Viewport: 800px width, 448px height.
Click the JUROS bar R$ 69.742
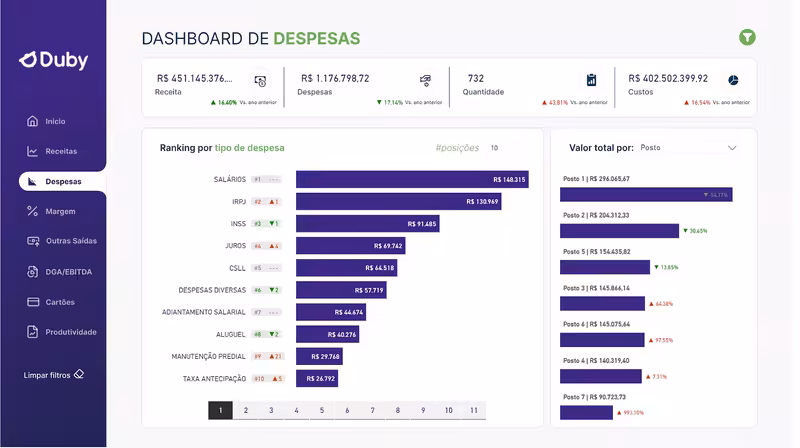click(x=351, y=245)
